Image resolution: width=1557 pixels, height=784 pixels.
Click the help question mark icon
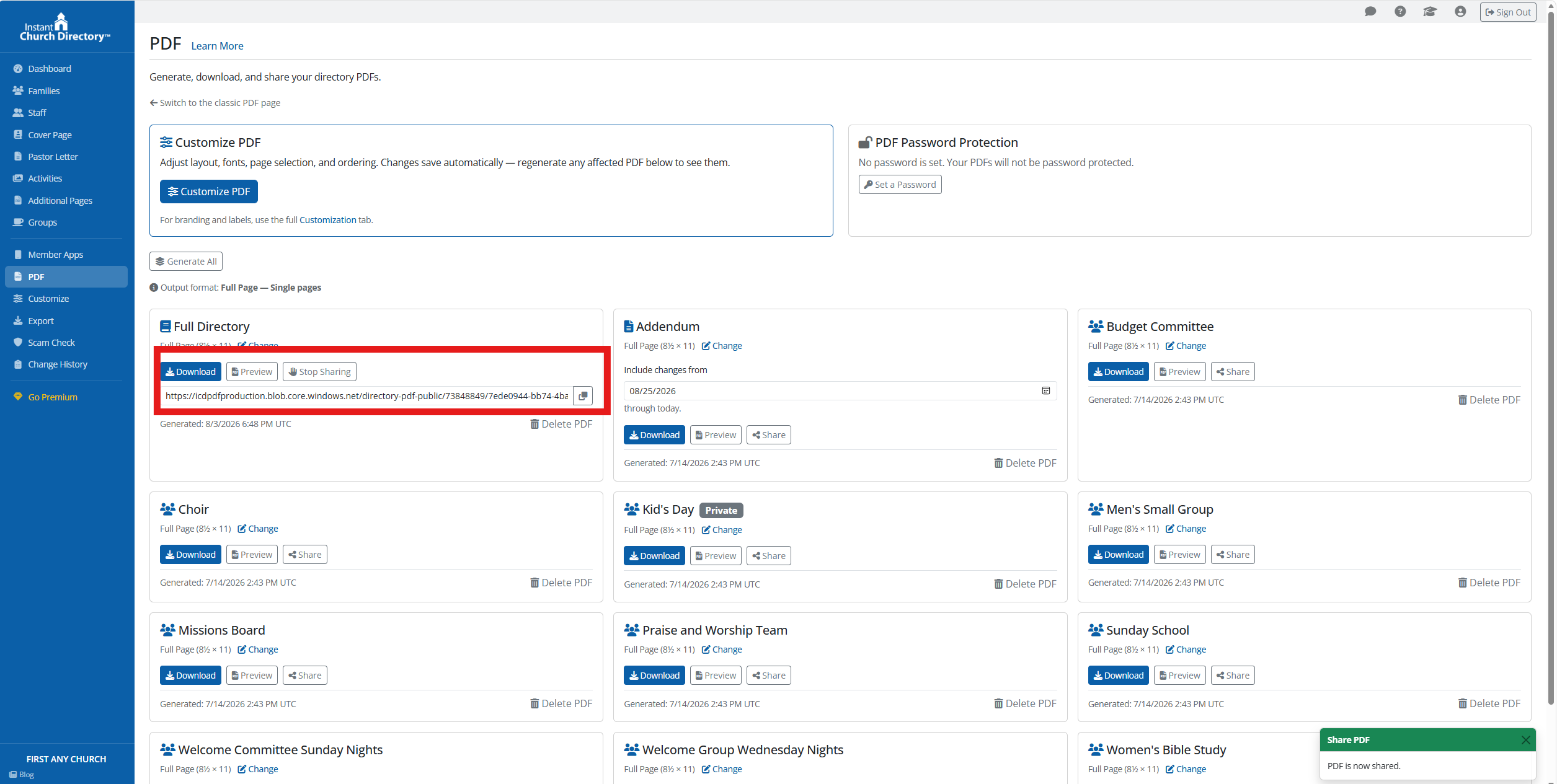1400,12
